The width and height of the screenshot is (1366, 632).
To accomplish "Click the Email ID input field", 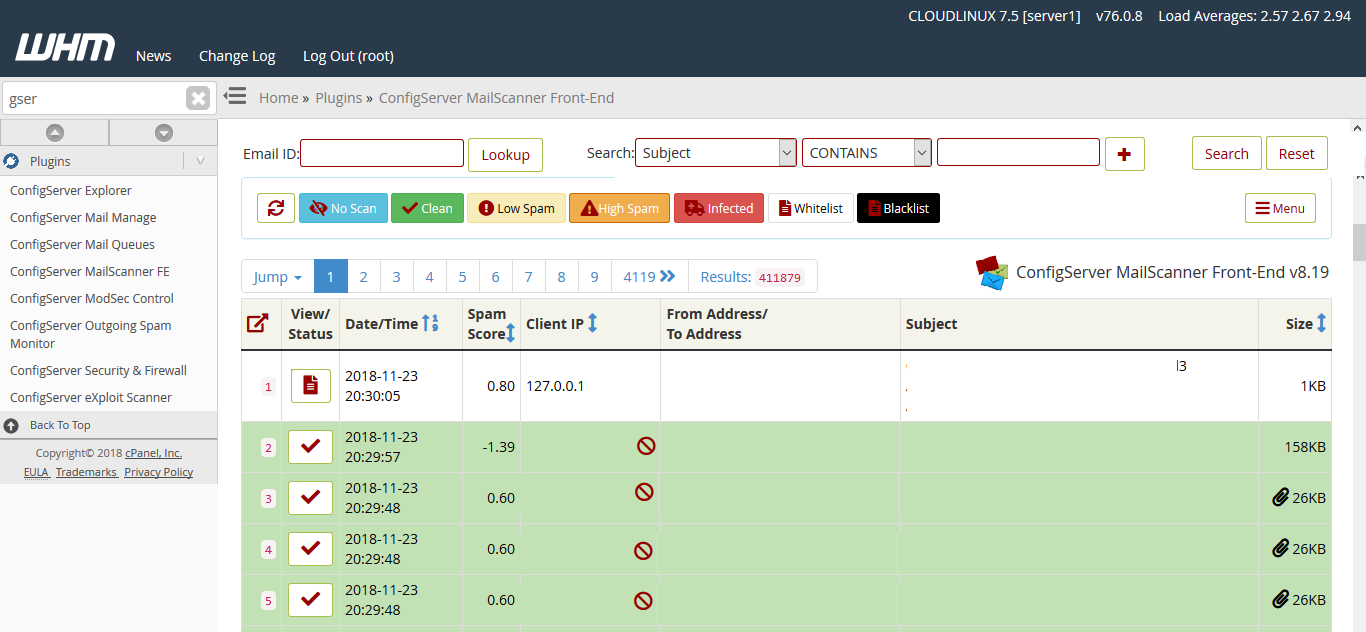I will point(382,153).
